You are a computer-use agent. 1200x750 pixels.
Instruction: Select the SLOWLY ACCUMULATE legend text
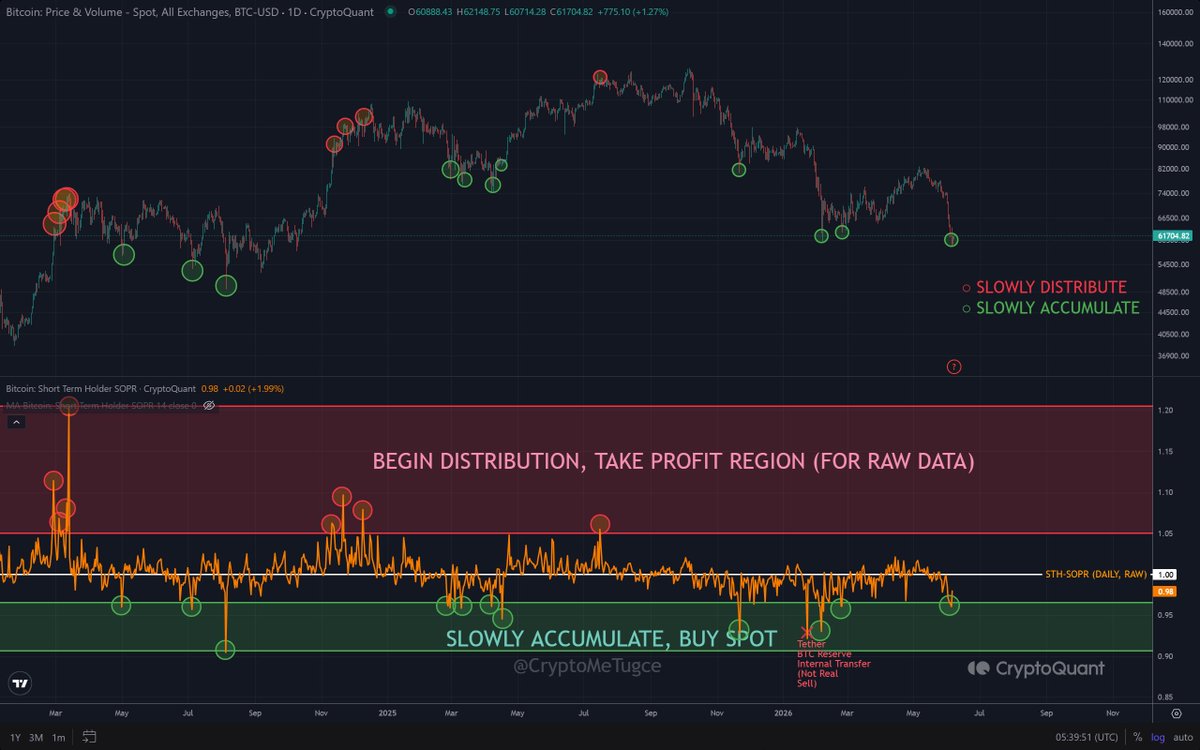click(1058, 308)
